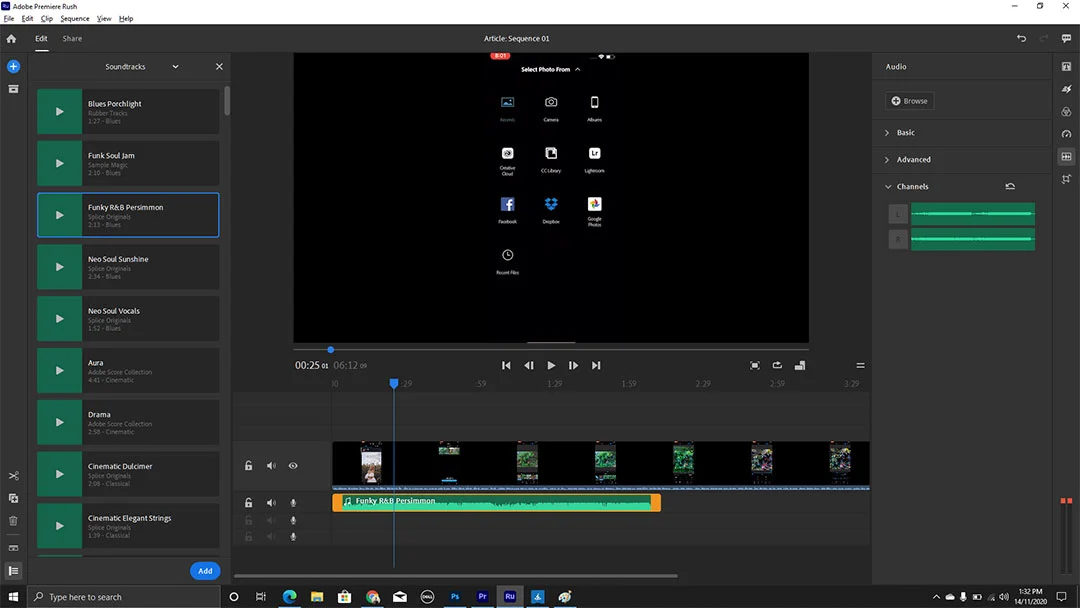Click the soundtracks list scrollbar

[227, 101]
